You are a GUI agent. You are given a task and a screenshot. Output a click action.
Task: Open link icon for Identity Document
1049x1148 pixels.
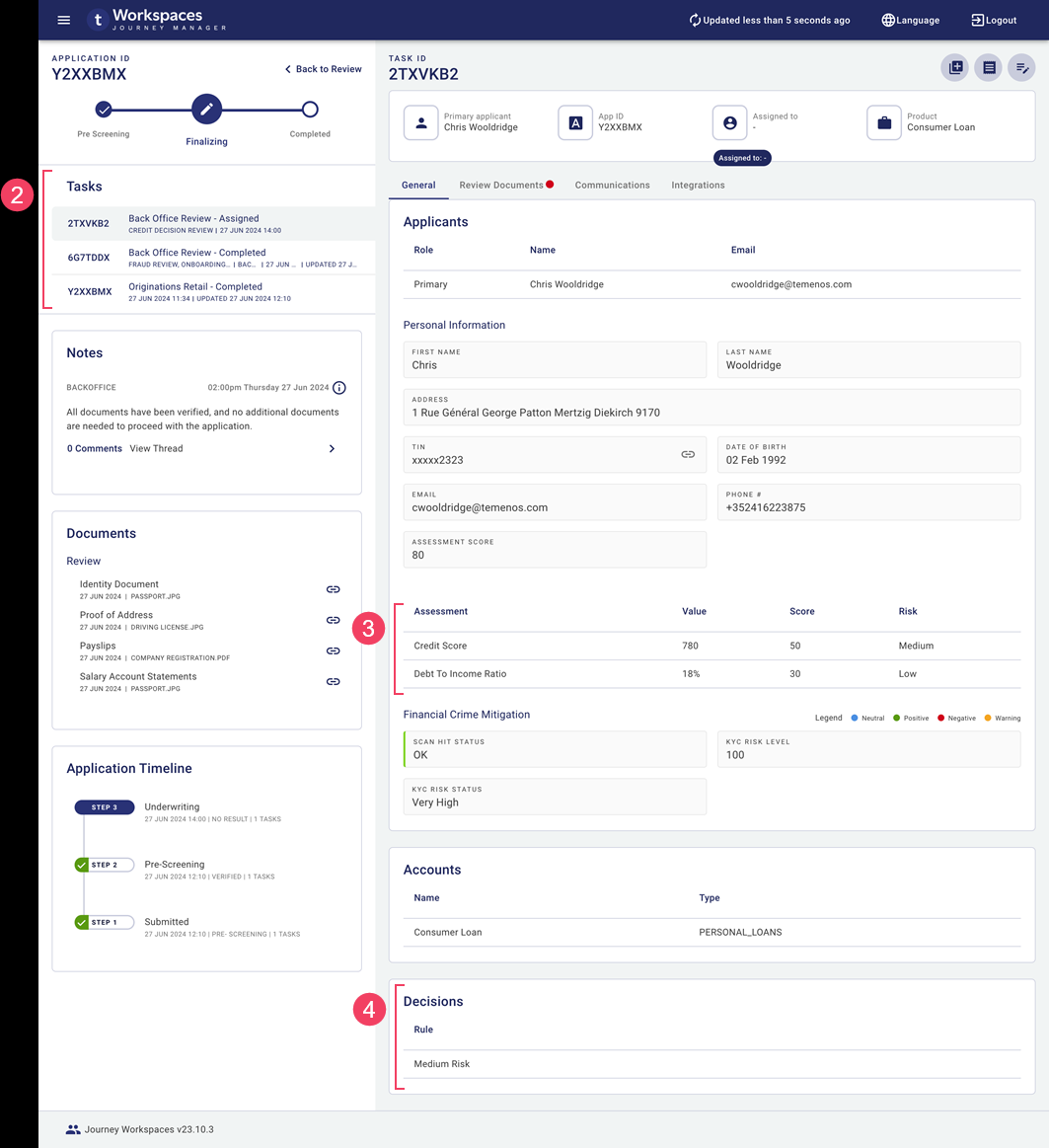(x=333, y=589)
